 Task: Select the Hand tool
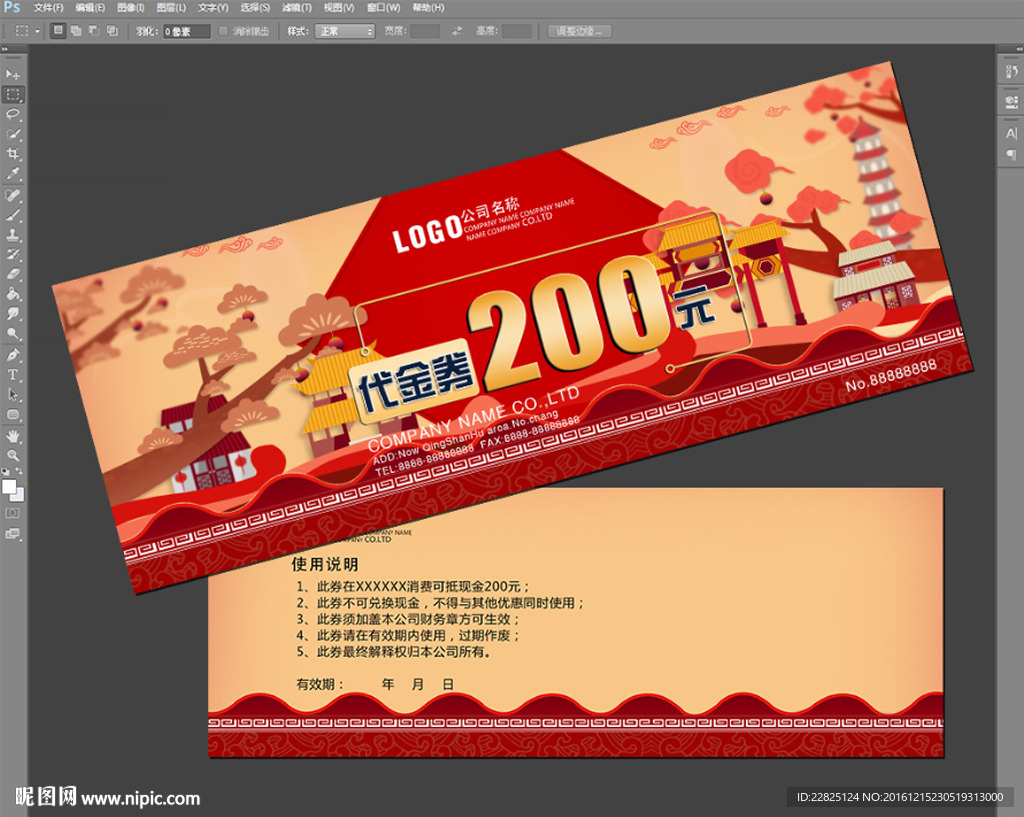click(13, 436)
